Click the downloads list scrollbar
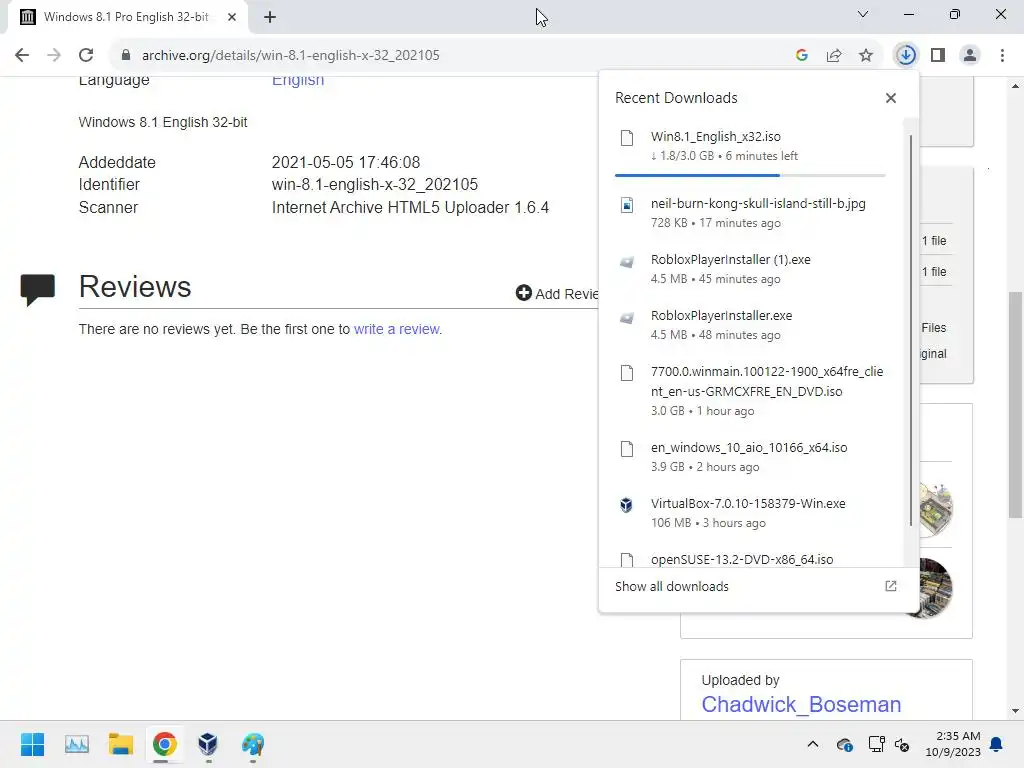This screenshot has width=1024, height=768. point(910,330)
